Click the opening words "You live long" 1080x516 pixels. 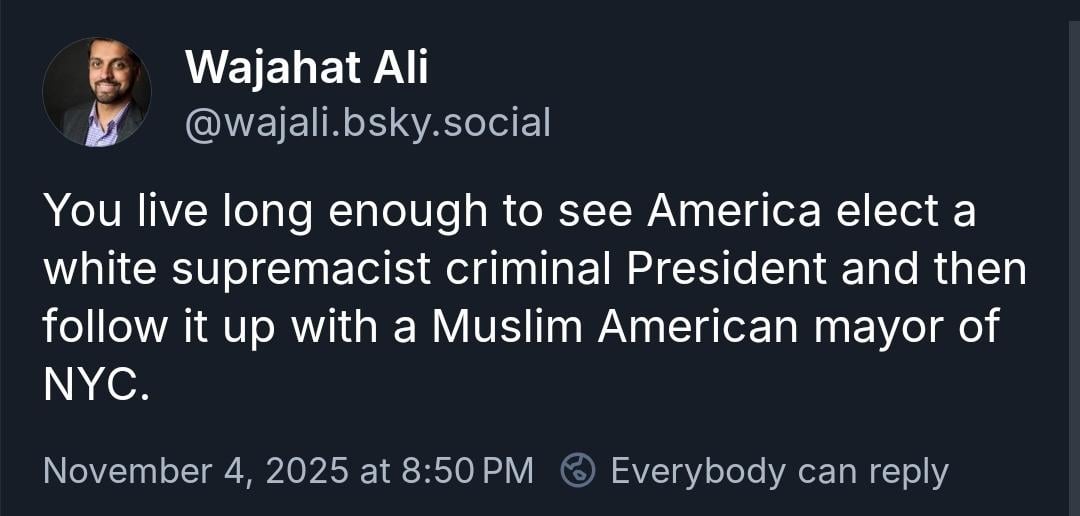(153, 211)
